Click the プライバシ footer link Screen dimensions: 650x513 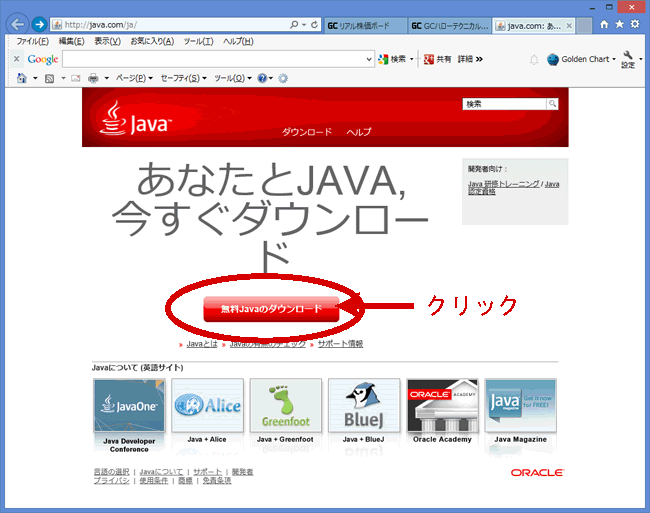click(111, 481)
